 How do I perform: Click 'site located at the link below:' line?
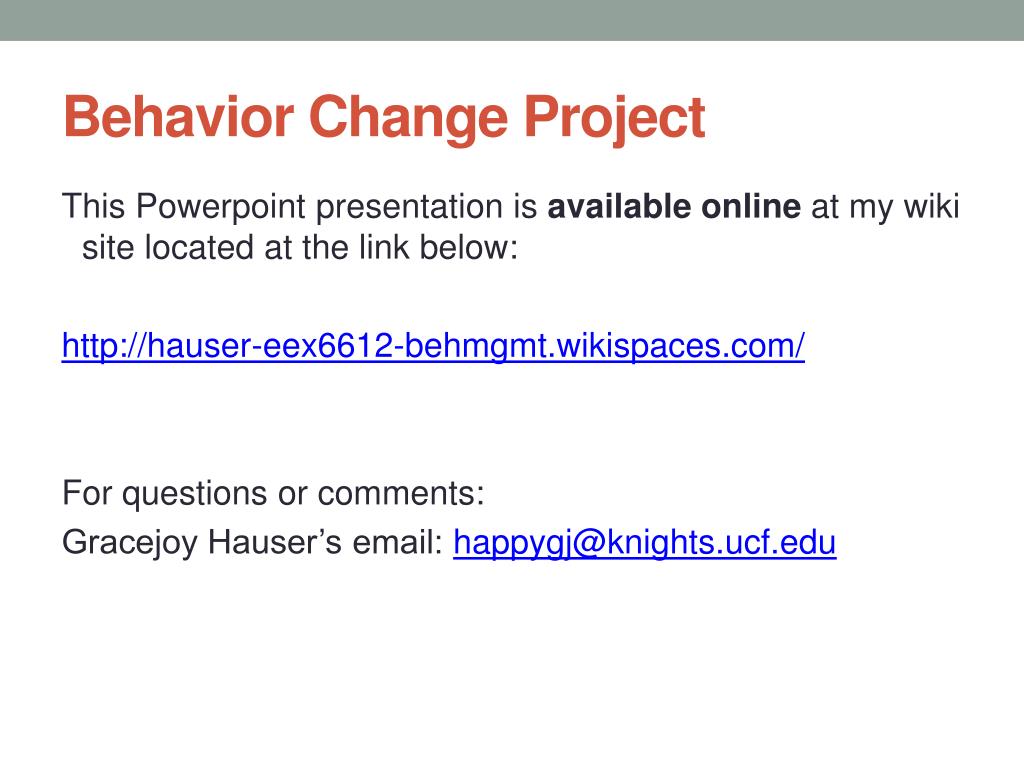(x=300, y=248)
